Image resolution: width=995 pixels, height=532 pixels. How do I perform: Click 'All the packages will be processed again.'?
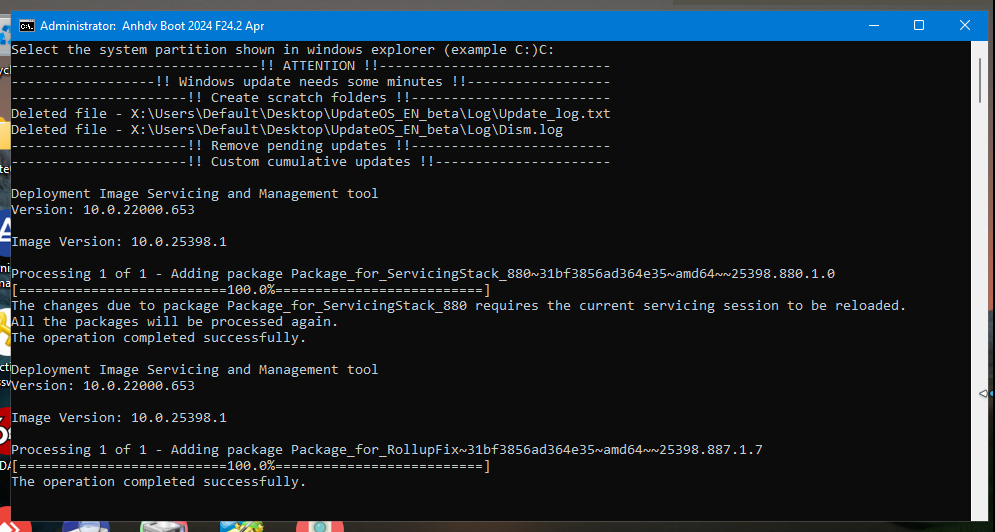[x=175, y=322]
